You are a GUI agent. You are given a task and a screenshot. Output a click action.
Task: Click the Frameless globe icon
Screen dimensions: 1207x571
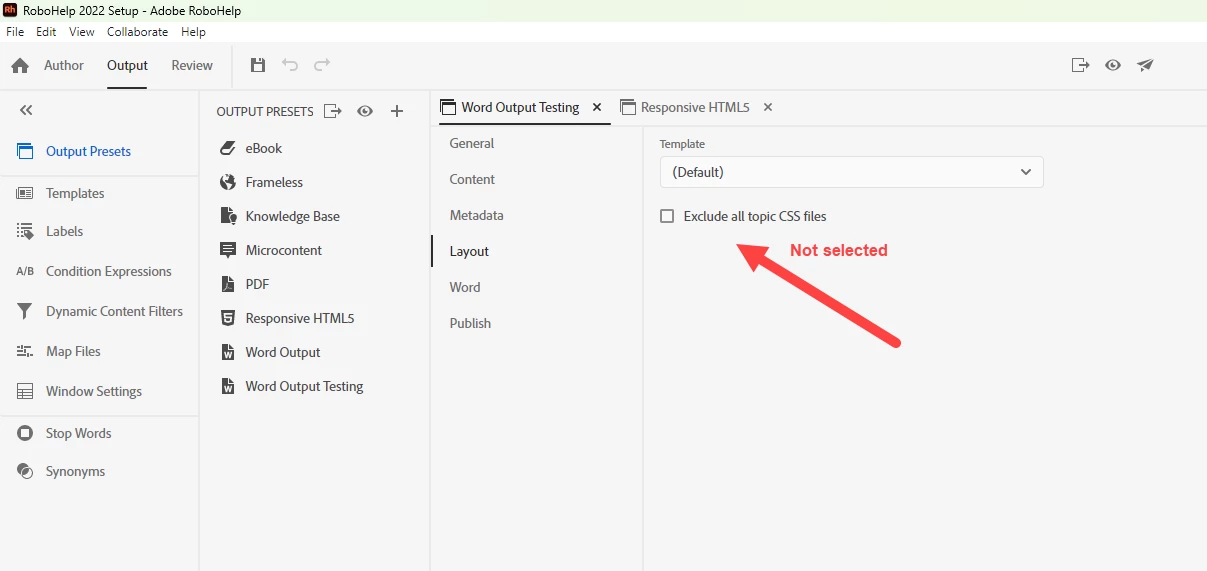coord(227,182)
